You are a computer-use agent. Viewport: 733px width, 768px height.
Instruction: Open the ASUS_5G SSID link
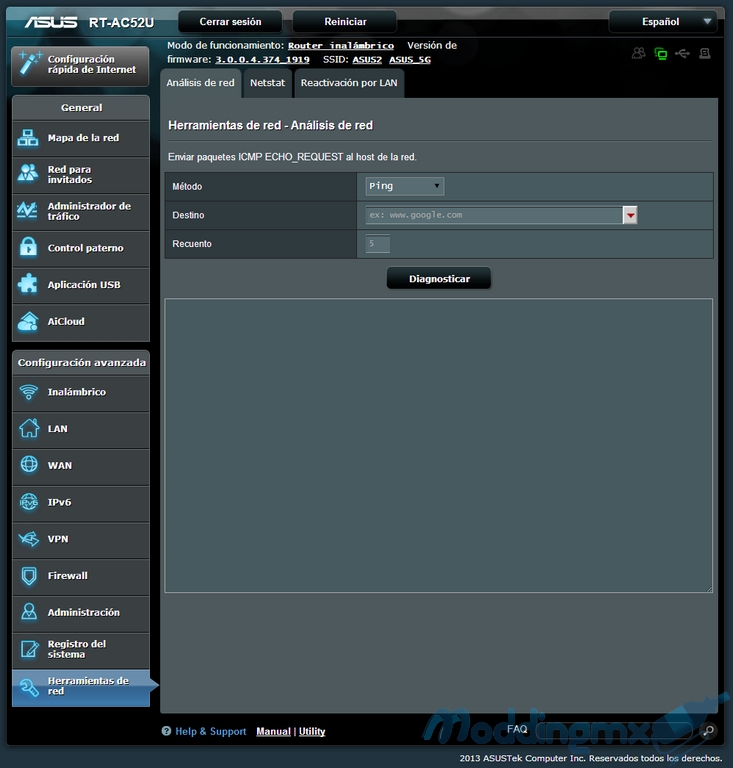[410, 60]
